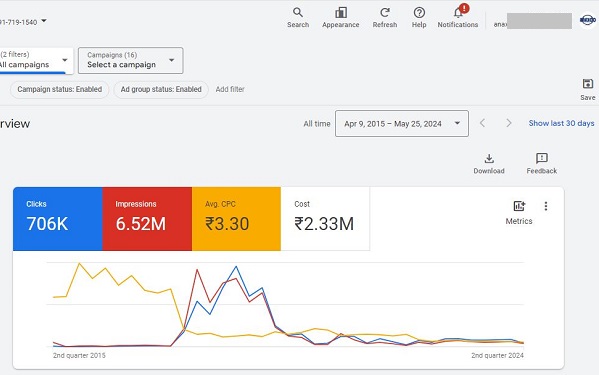This screenshot has height=375, width=599.
Task: Click Show last 30 days link
Action: pyautogui.click(x=561, y=123)
